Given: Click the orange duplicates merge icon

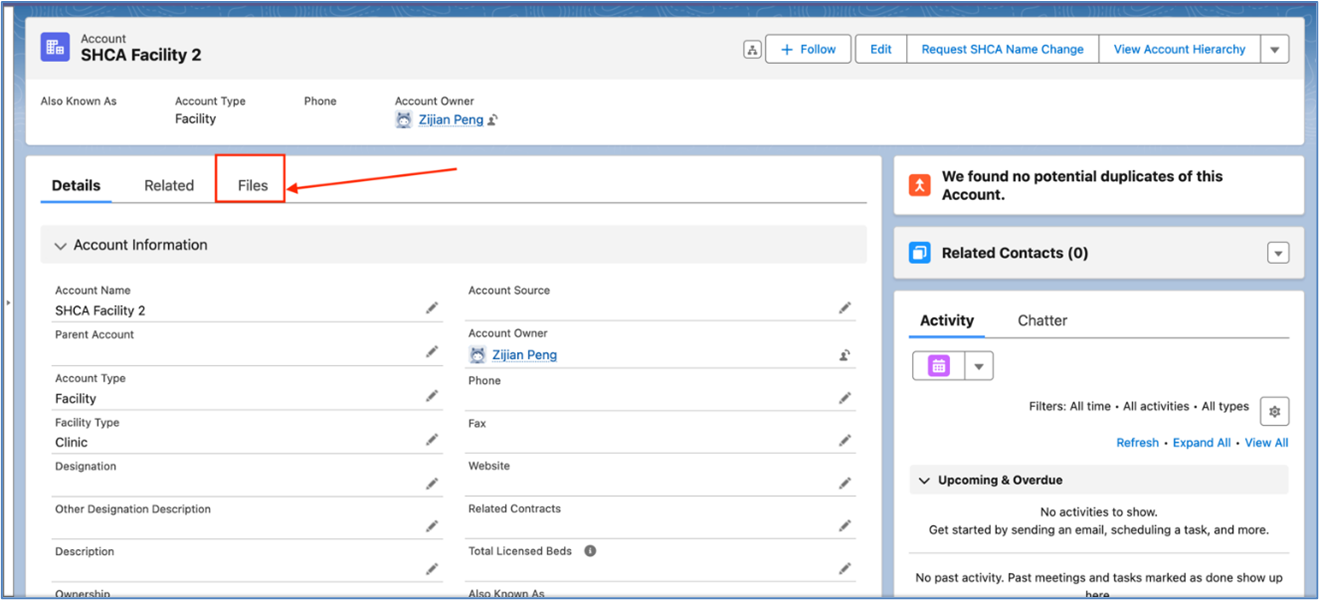Looking at the screenshot, I should pyautogui.click(x=919, y=185).
